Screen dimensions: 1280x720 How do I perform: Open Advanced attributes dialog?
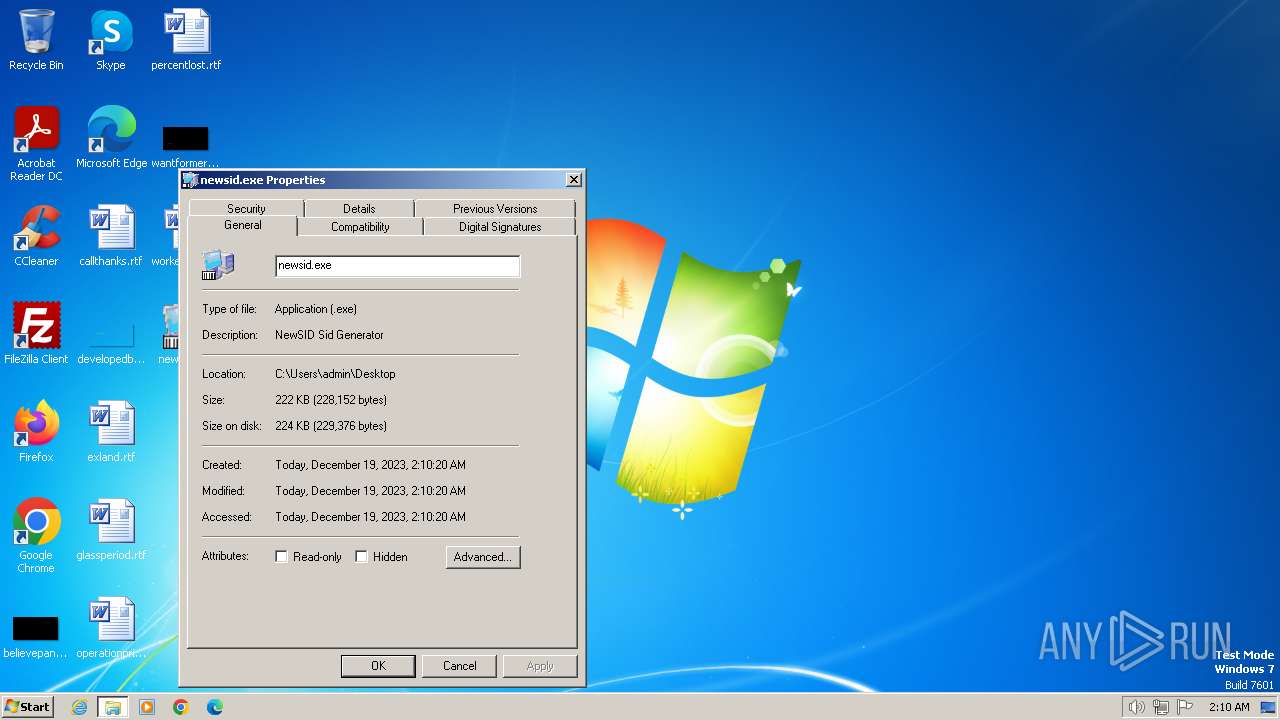483,557
